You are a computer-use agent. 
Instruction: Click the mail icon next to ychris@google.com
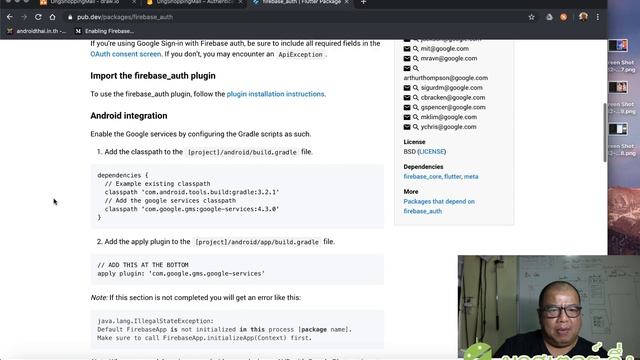pyautogui.click(x=407, y=127)
